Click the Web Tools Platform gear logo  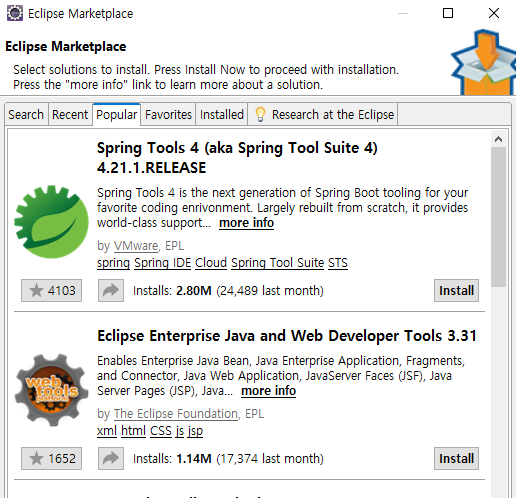pyautogui.click(x=51, y=390)
